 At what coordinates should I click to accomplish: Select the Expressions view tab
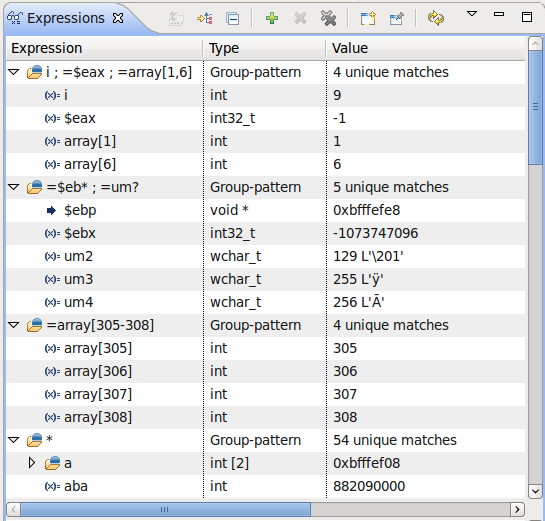pos(66,18)
